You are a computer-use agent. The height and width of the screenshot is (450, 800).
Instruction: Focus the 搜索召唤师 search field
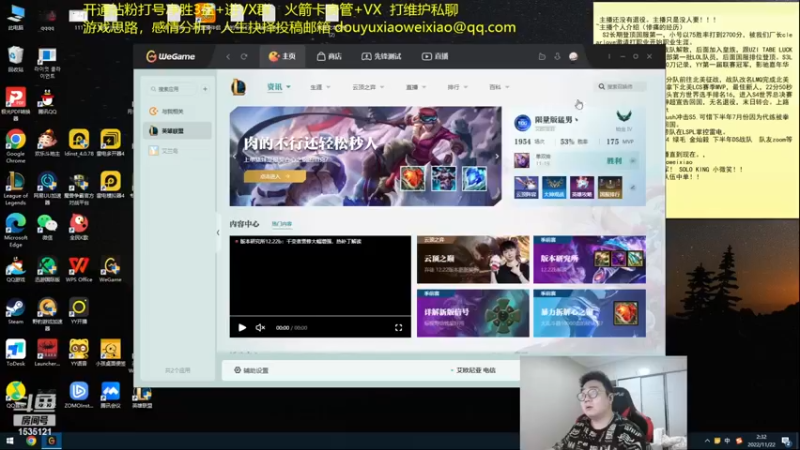[x=621, y=87]
